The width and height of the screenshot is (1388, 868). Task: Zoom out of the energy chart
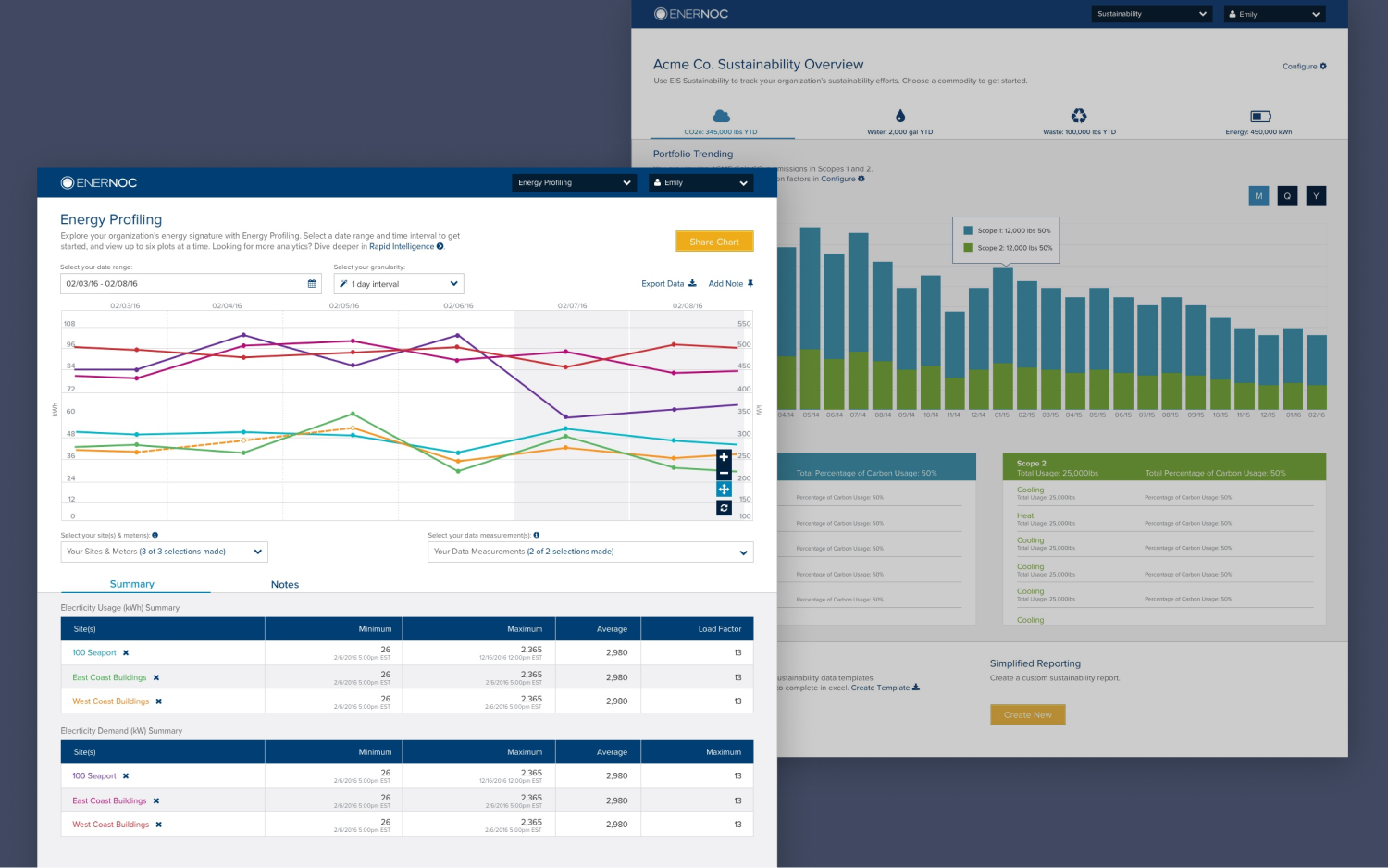pos(724,473)
